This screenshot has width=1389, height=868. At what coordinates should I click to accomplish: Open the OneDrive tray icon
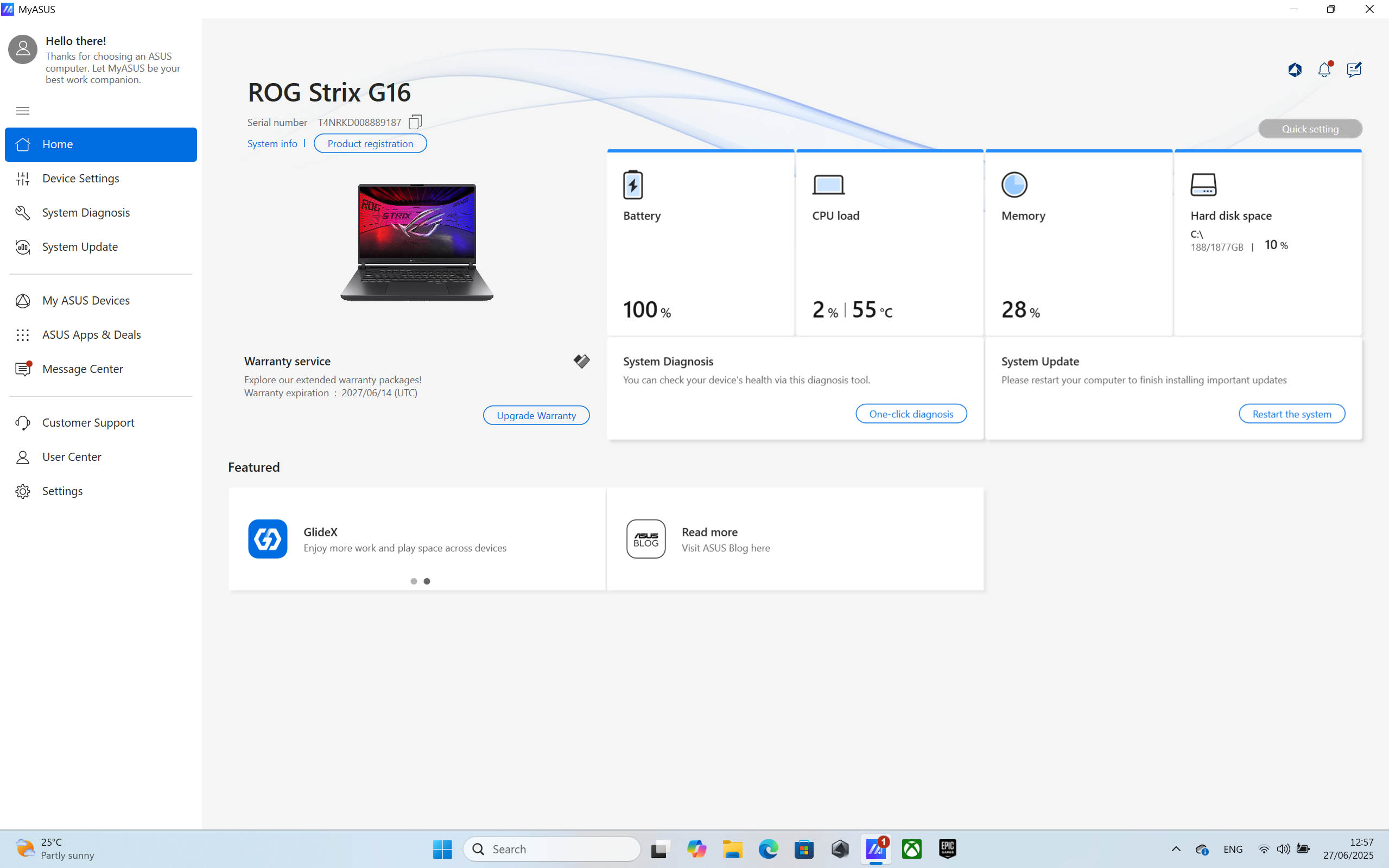(1202, 849)
